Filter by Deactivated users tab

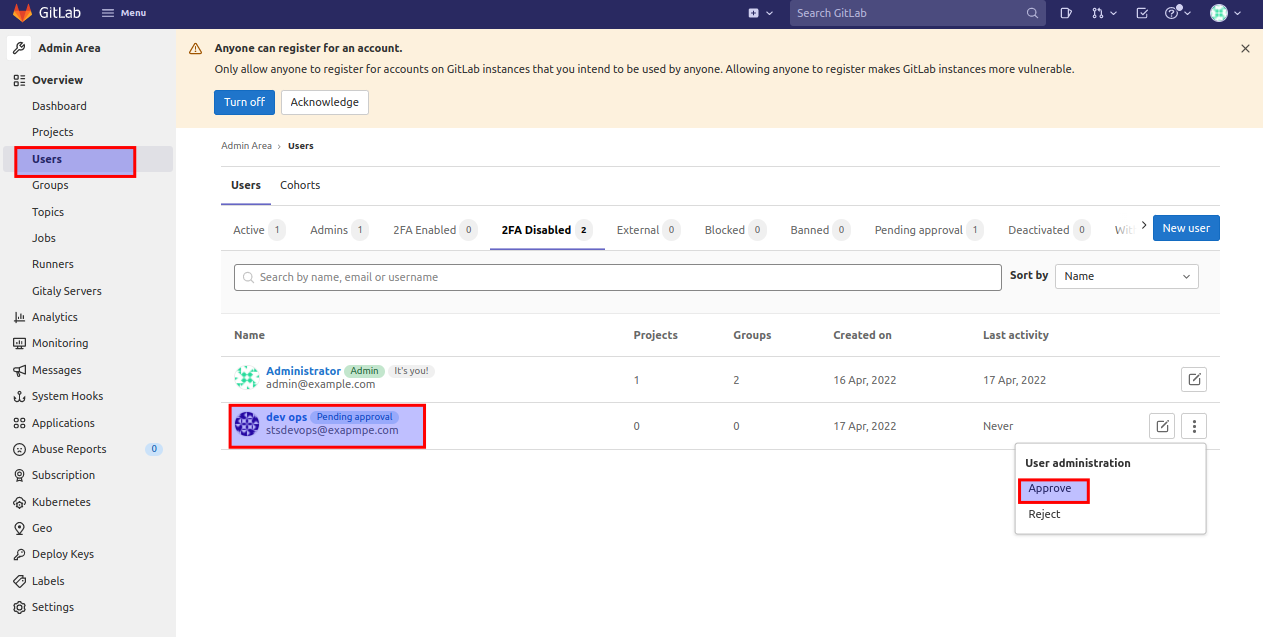click(1048, 230)
